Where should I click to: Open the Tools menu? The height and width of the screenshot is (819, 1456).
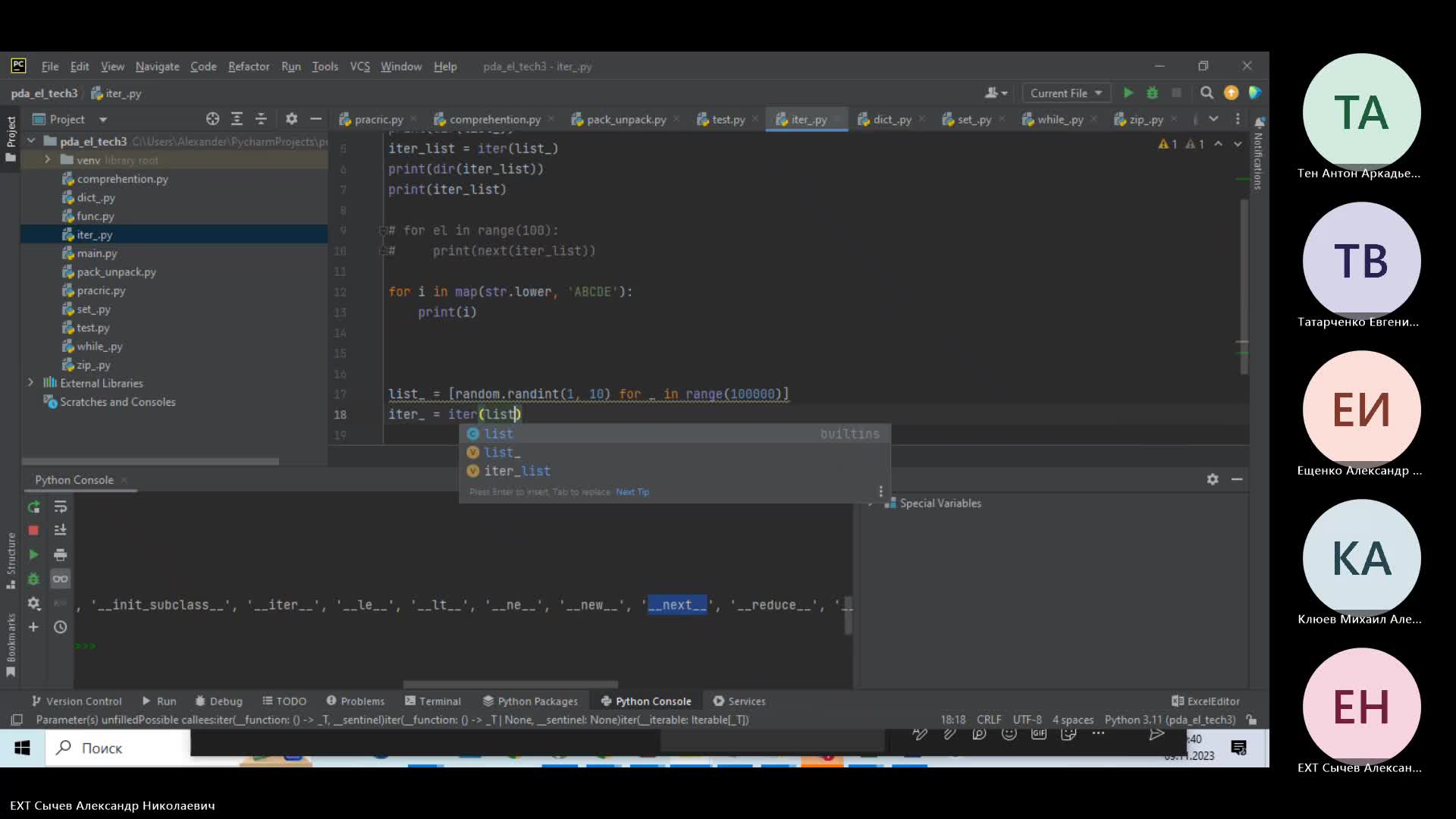point(325,66)
